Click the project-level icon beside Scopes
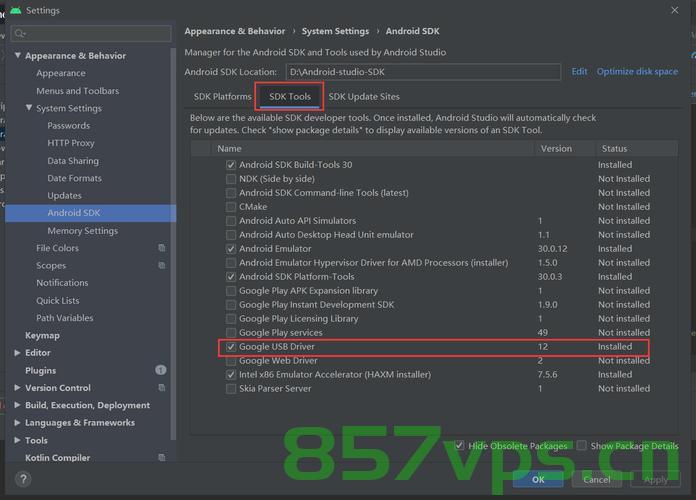This screenshot has height=500, width=696. [162, 265]
